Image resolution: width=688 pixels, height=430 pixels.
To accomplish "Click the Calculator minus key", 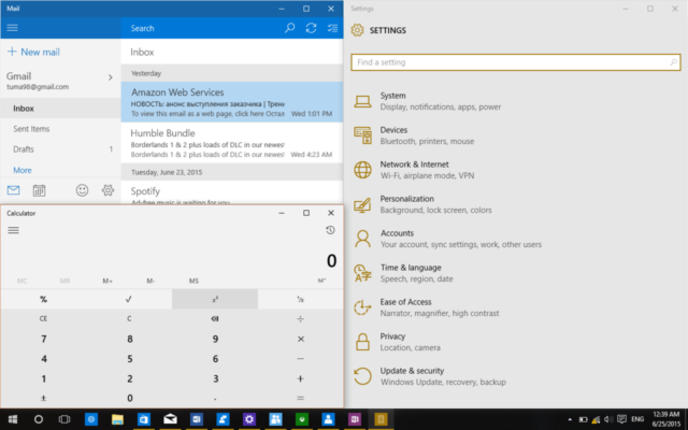I will [301, 358].
